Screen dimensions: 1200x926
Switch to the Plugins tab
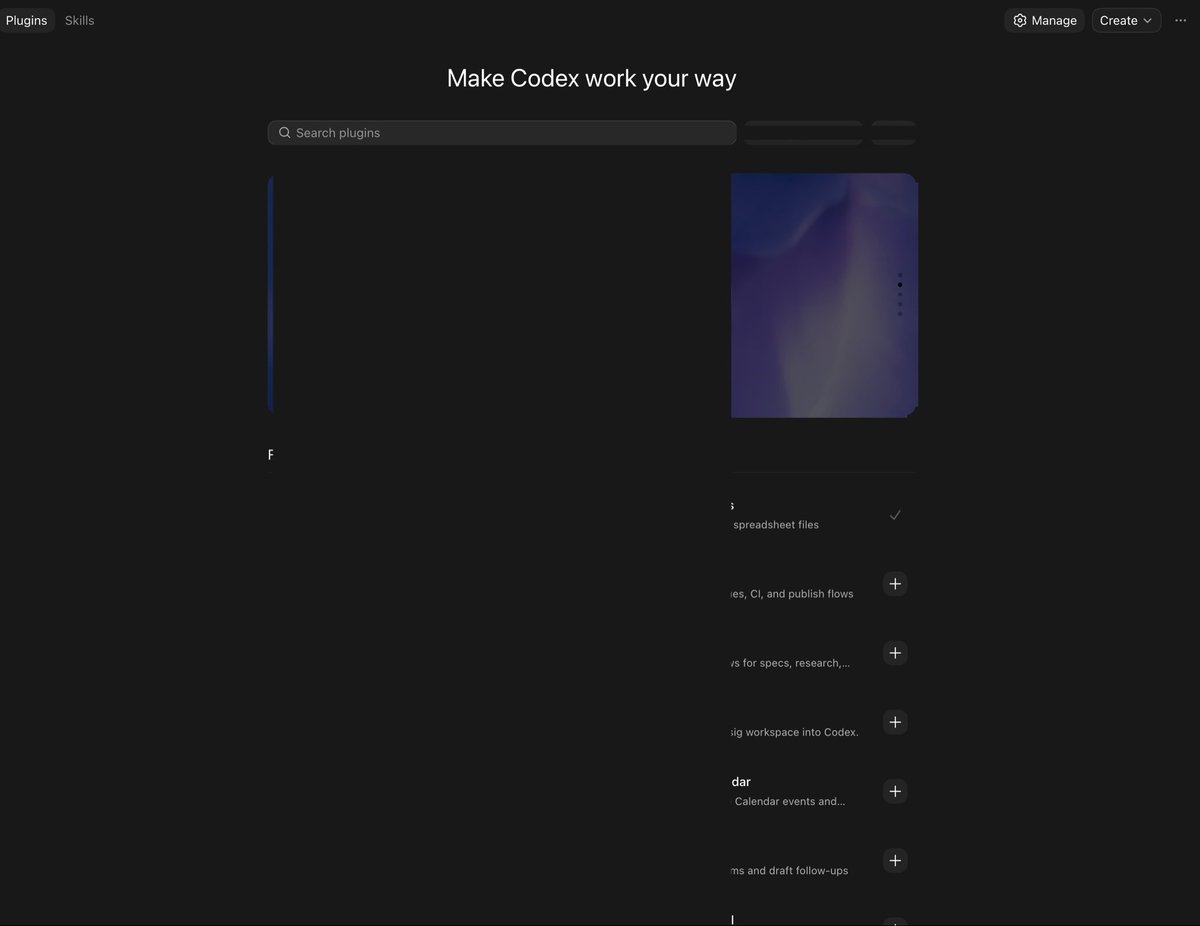[x=26, y=20]
